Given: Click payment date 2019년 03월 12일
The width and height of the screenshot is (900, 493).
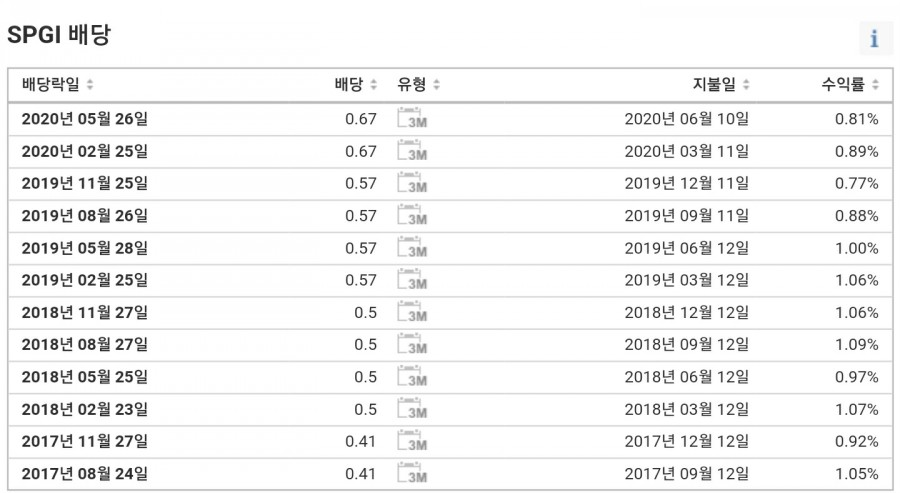Looking at the screenshot, I should point(687,280).
